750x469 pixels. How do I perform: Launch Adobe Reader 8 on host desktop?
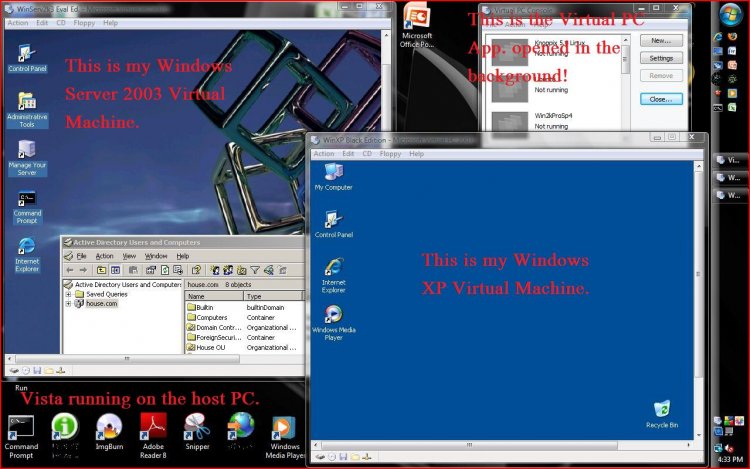pyautogui.click(x=153, y=436)
